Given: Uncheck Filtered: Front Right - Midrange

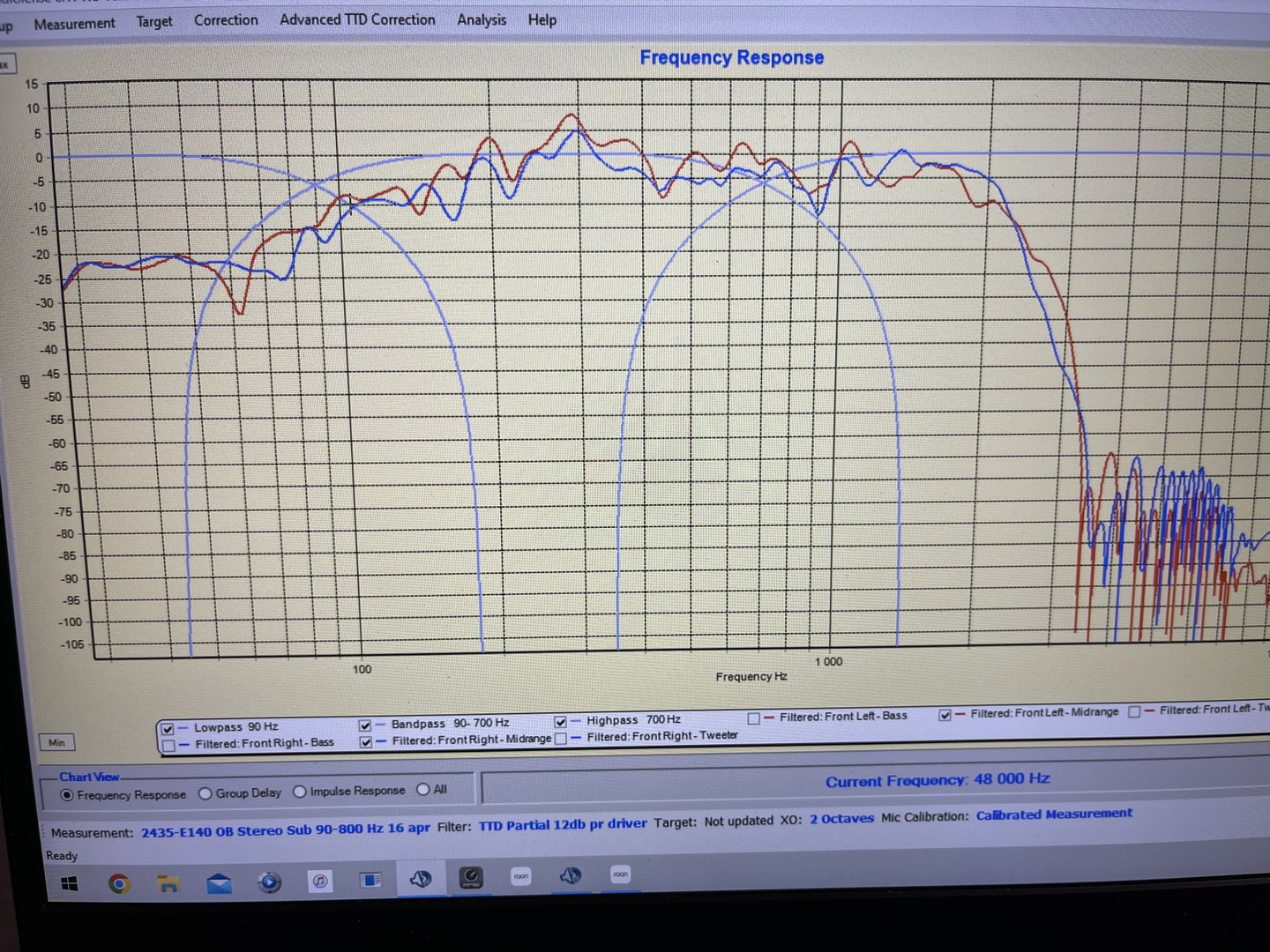Looking at the screenshot, I should click(x=366, y=742).
